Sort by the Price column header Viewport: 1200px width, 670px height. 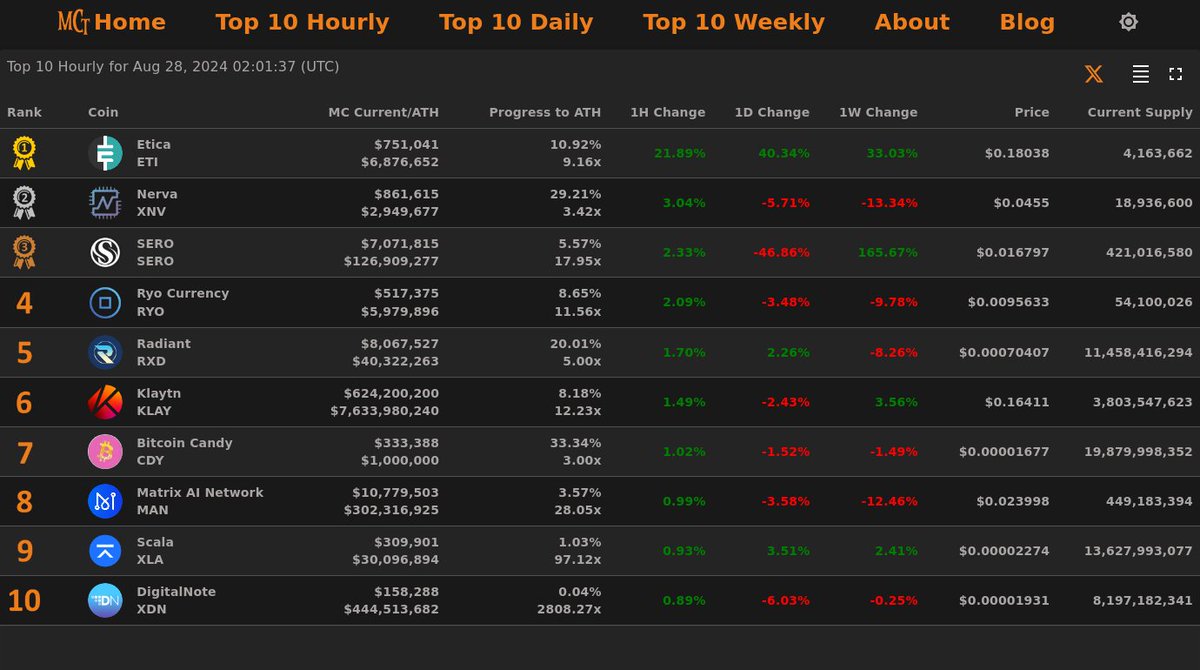(x=1032, y=113)
